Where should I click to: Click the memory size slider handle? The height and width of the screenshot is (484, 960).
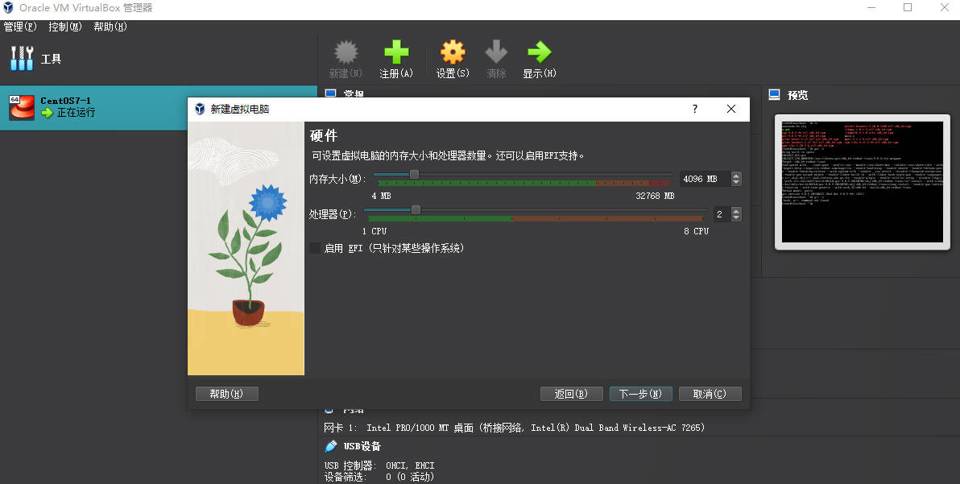point(414,175)
